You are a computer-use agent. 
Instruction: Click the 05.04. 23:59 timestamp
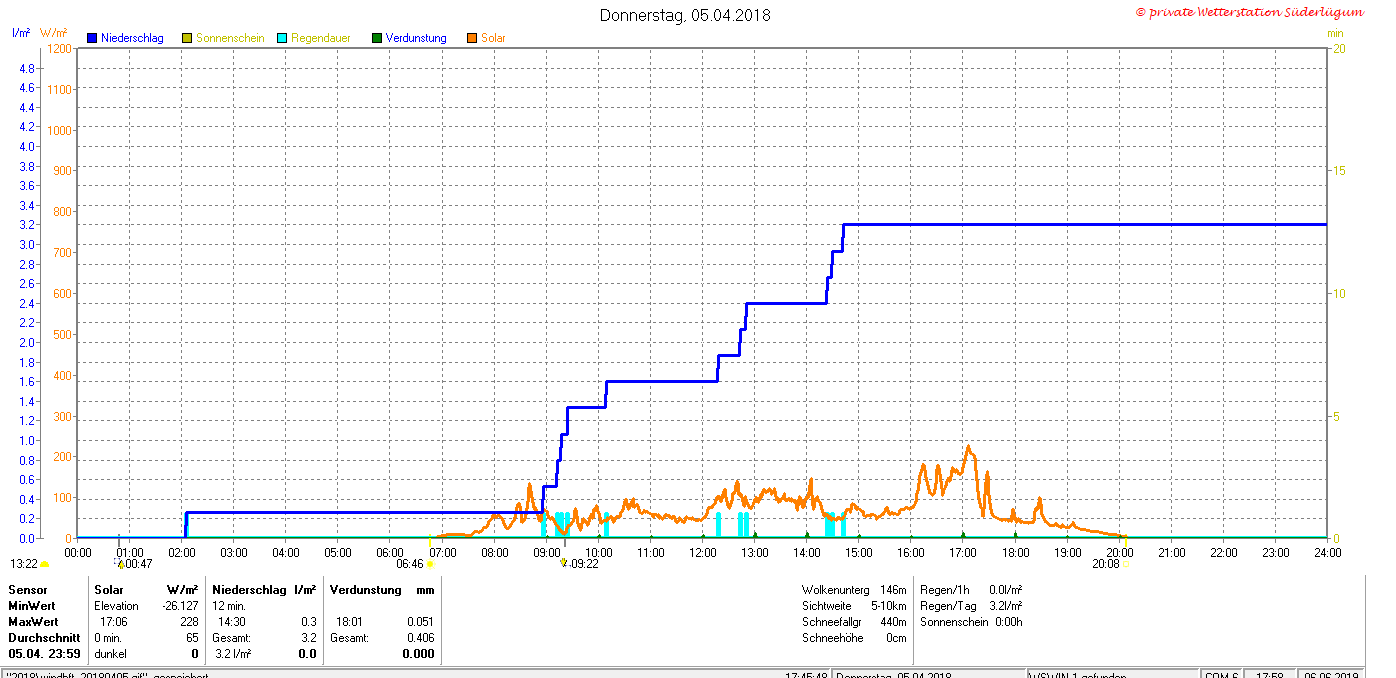pyautogui.click(x=45, y=654)
